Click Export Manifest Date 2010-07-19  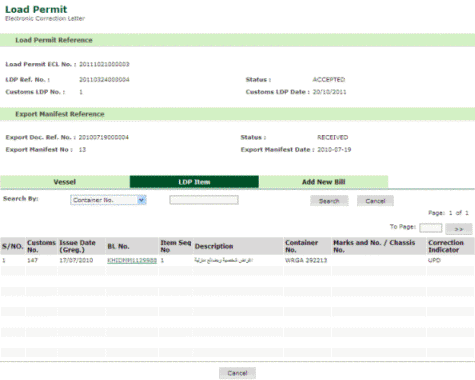point(334,150)
